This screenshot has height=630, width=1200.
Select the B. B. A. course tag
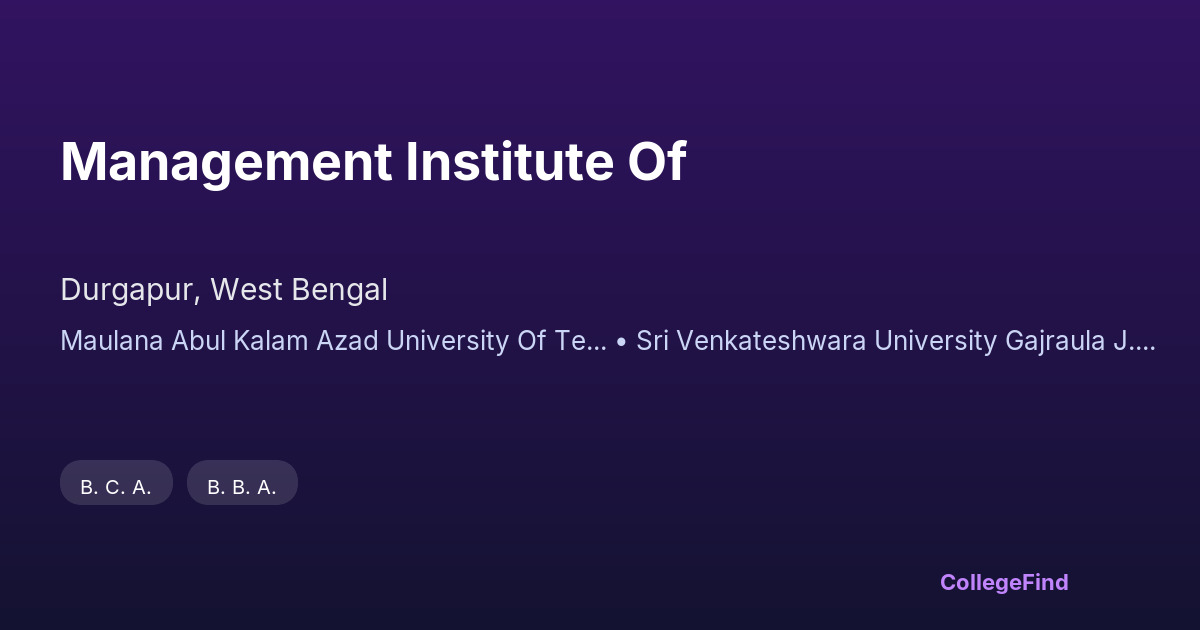tap(242, 487)
